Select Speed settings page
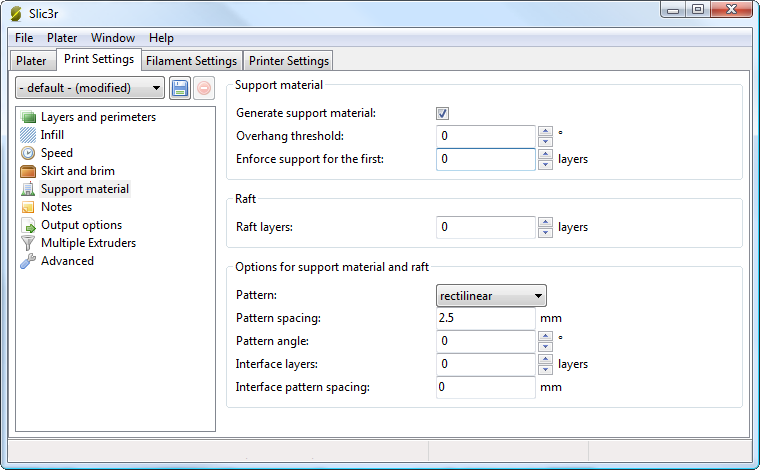 point(57,153)
